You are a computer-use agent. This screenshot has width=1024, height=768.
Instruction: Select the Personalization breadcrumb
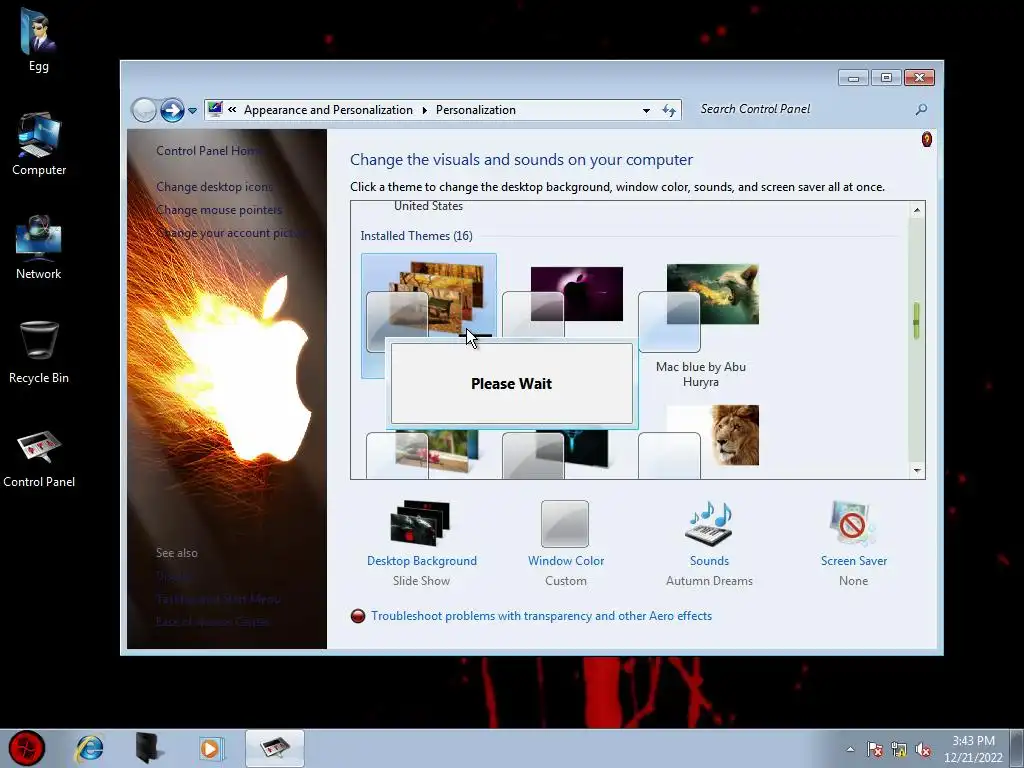475,110
